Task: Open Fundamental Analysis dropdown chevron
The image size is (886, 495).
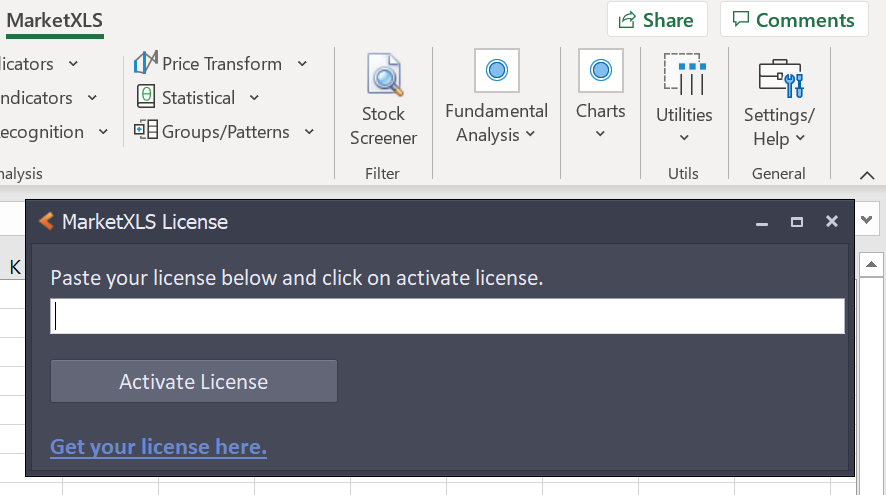Action: 530,134
